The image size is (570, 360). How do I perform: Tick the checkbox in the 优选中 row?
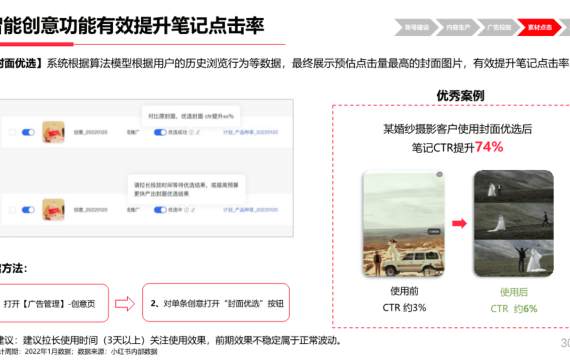click(12, 210)
